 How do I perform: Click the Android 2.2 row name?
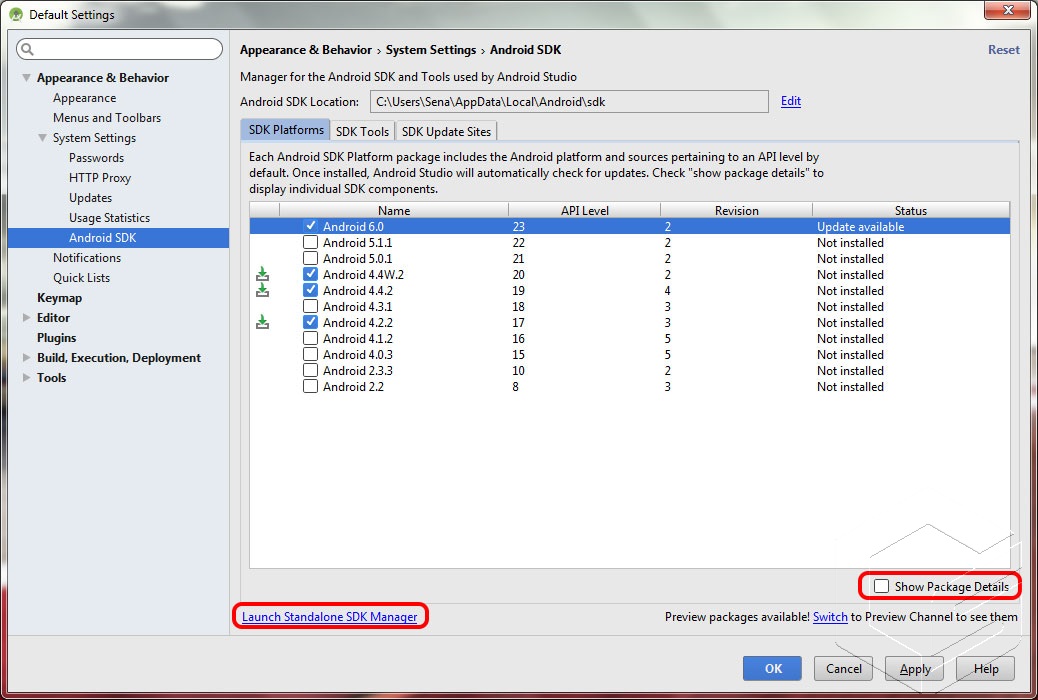point(353,386)
